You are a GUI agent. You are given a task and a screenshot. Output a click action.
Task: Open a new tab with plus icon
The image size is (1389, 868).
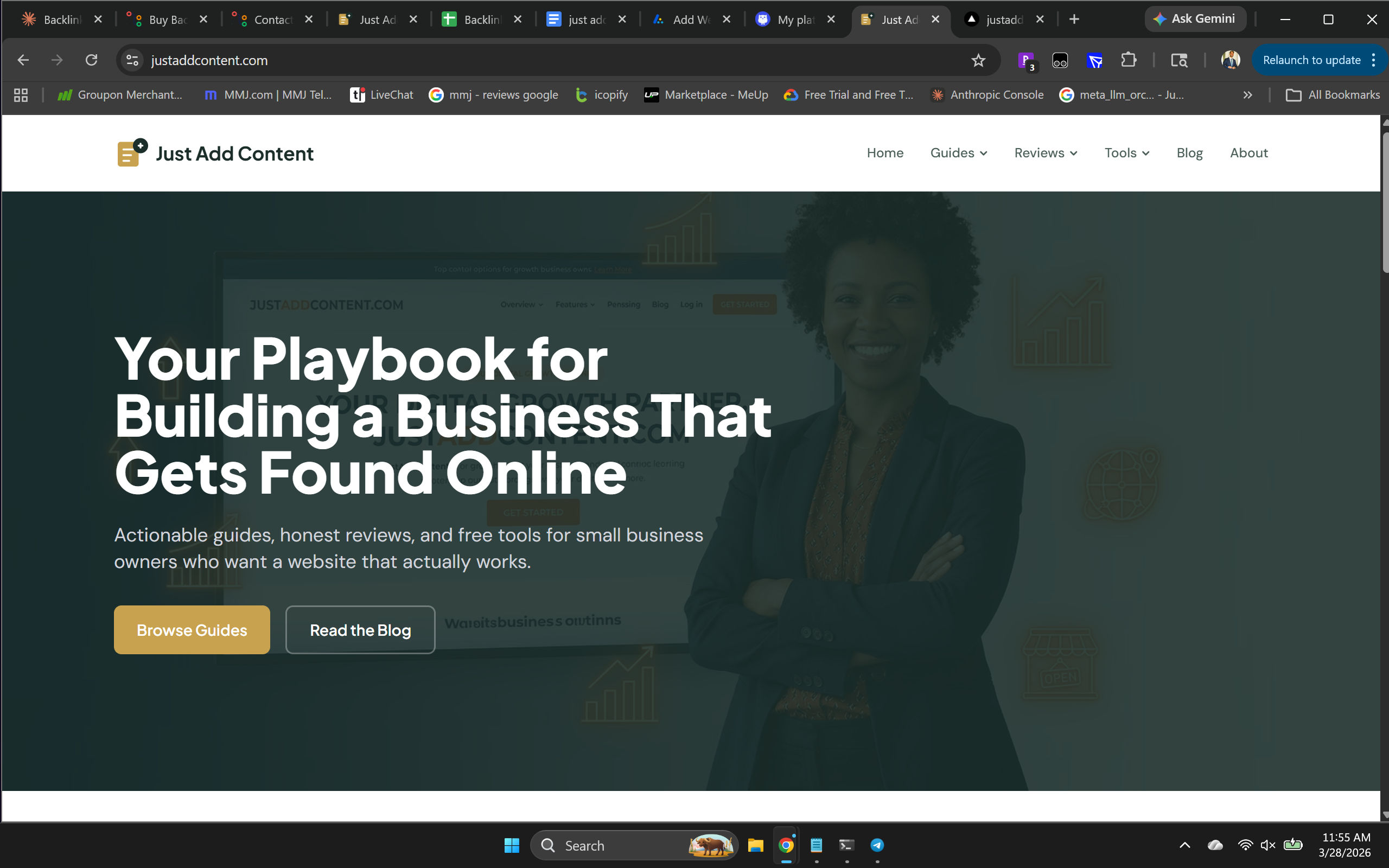(1074, 20)
